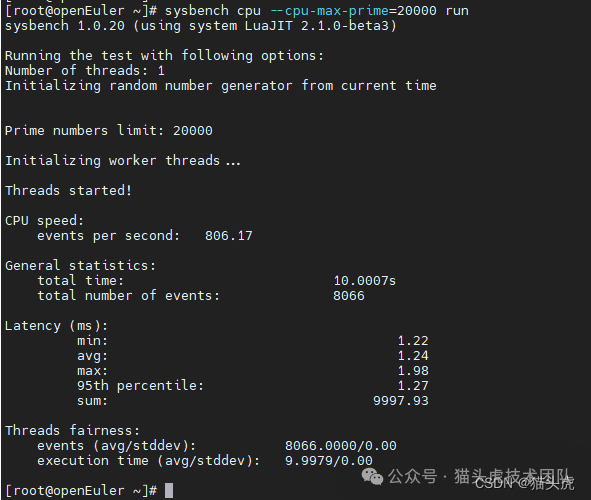Screen dimensions: 591x500
Task: Click the line 'Initializing worker threads...'
Action: [123, 161]
